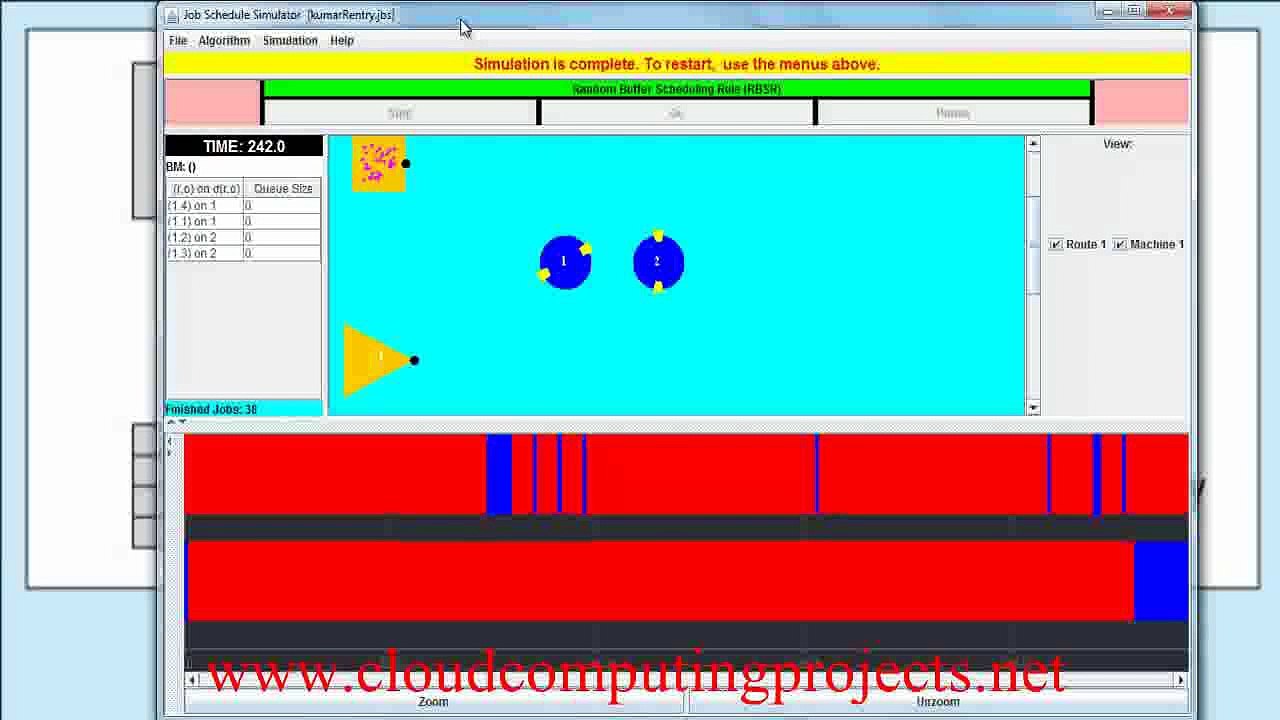Click the top yellow buffer on machine 2
Viewport: 1280px width, 720px height.
tap(658, 237)
